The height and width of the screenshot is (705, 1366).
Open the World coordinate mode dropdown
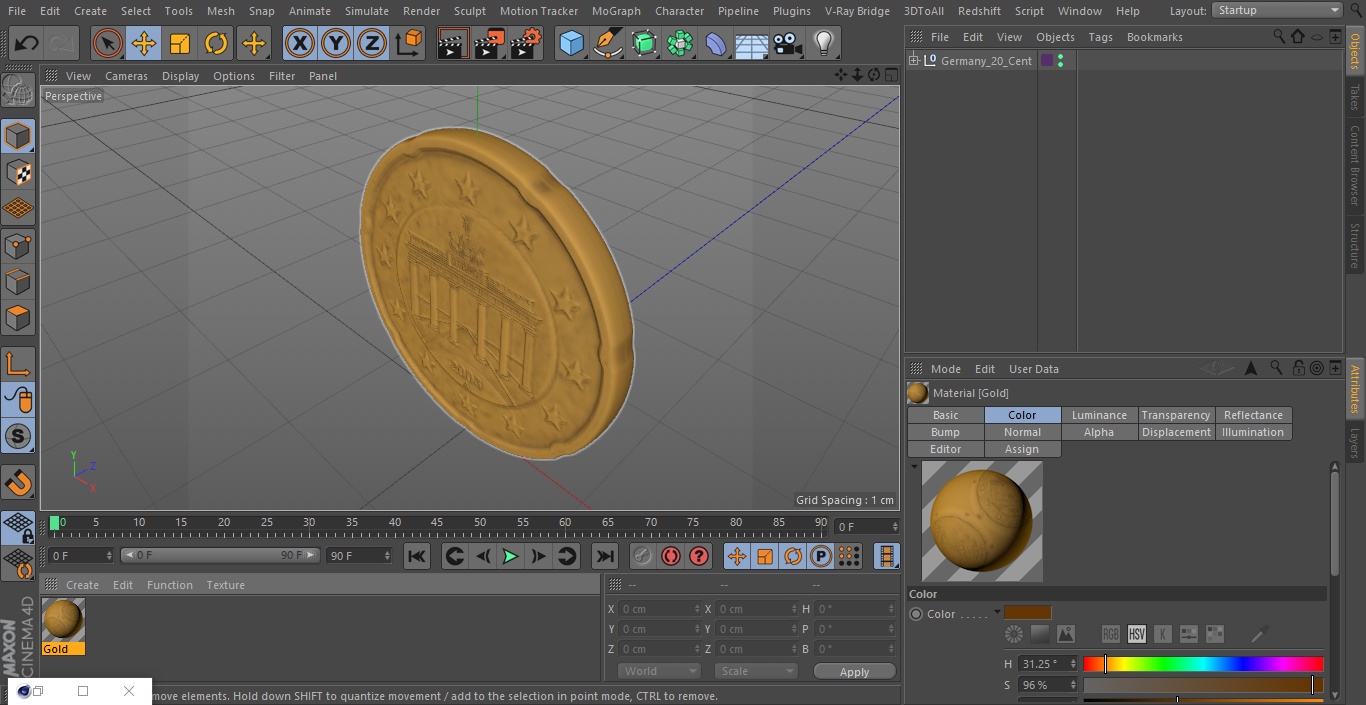coord(658,671)
